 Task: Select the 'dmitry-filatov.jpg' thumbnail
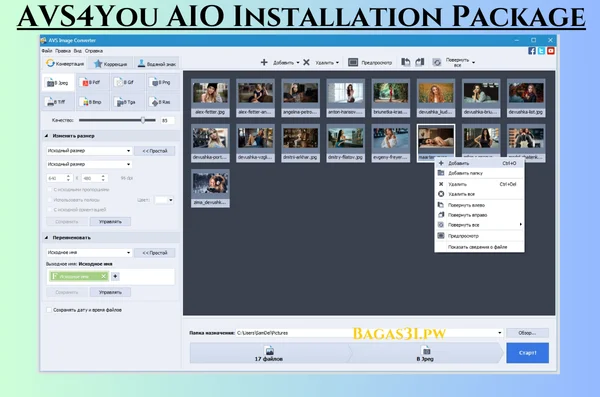point(345,143)
